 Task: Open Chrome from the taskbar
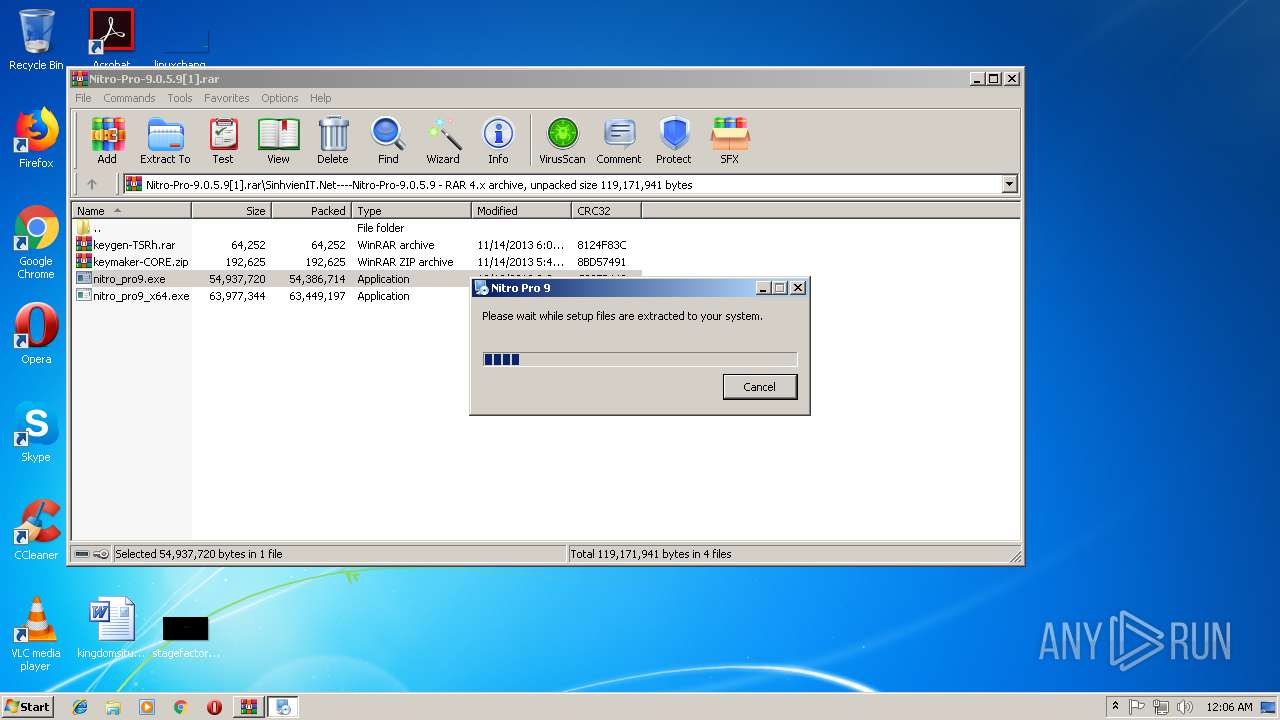click(180, 707)
